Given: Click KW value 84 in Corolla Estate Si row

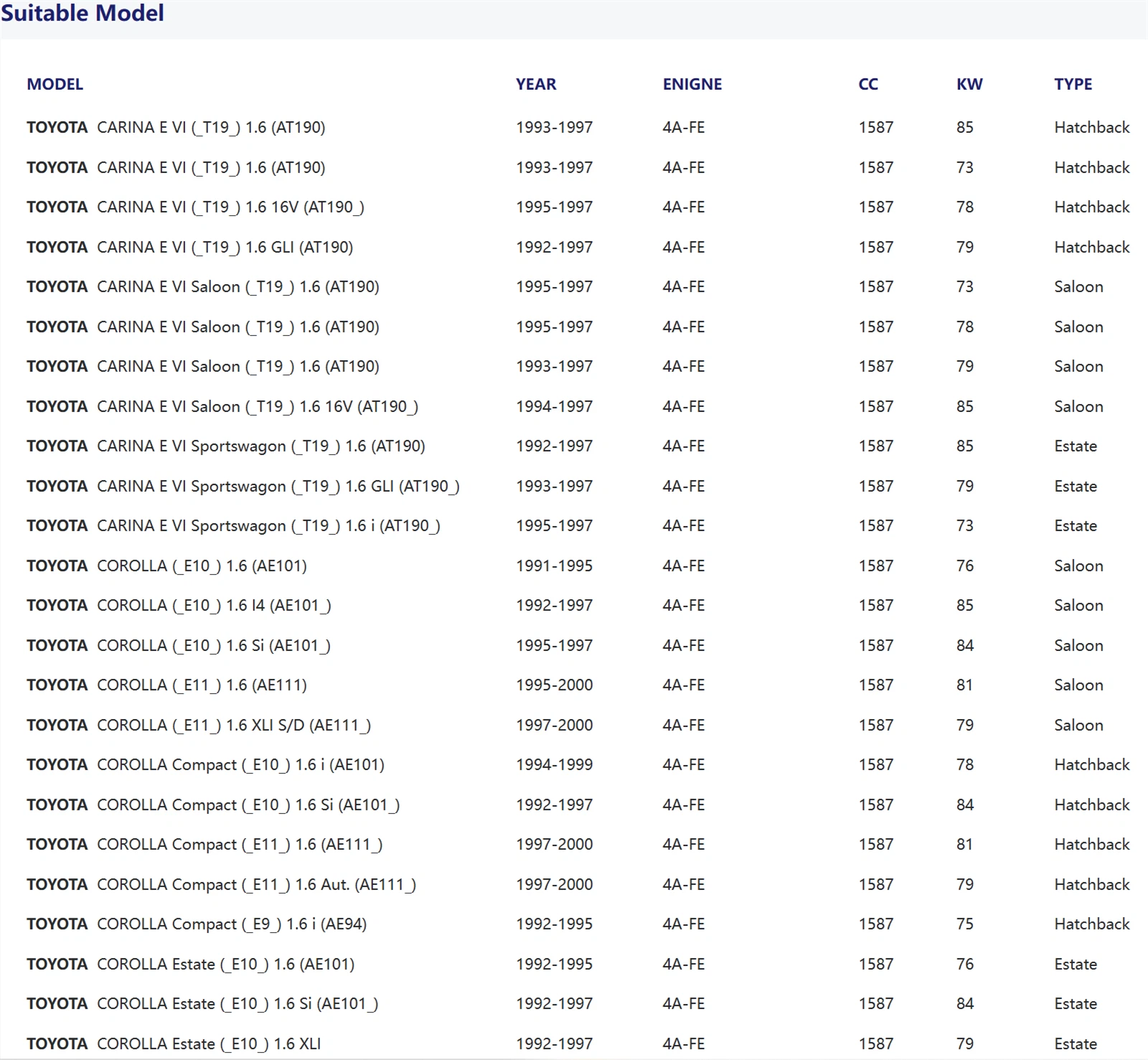Looking at the screenshot, I should click(x=965, y=1004).
